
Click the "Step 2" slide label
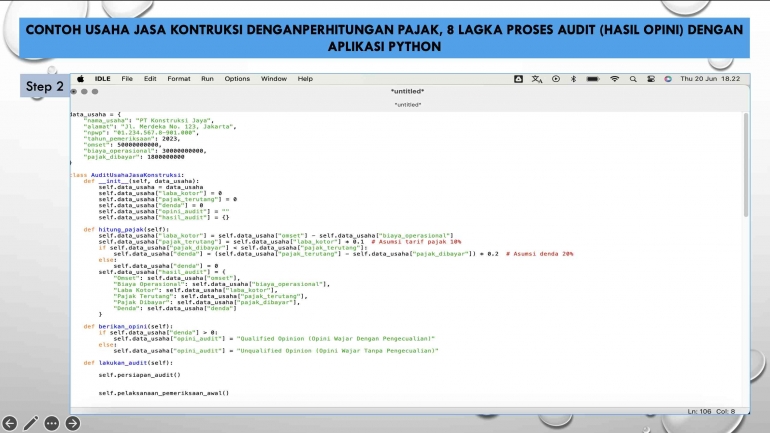click(x=45, y=86)
